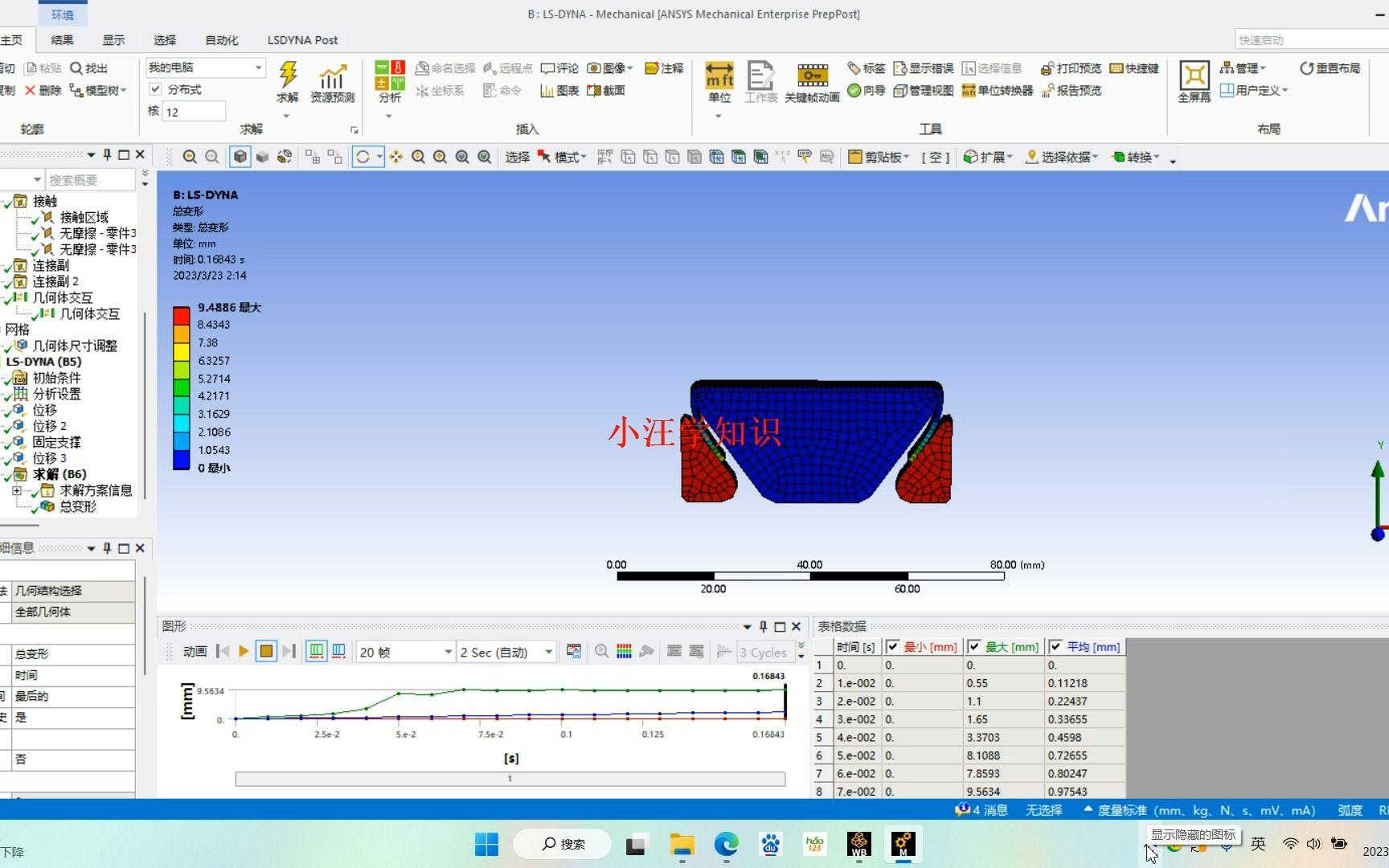Switch to the LSDYNA Post tab
Screen dimensions: 1389x868
tap(302, 39)
